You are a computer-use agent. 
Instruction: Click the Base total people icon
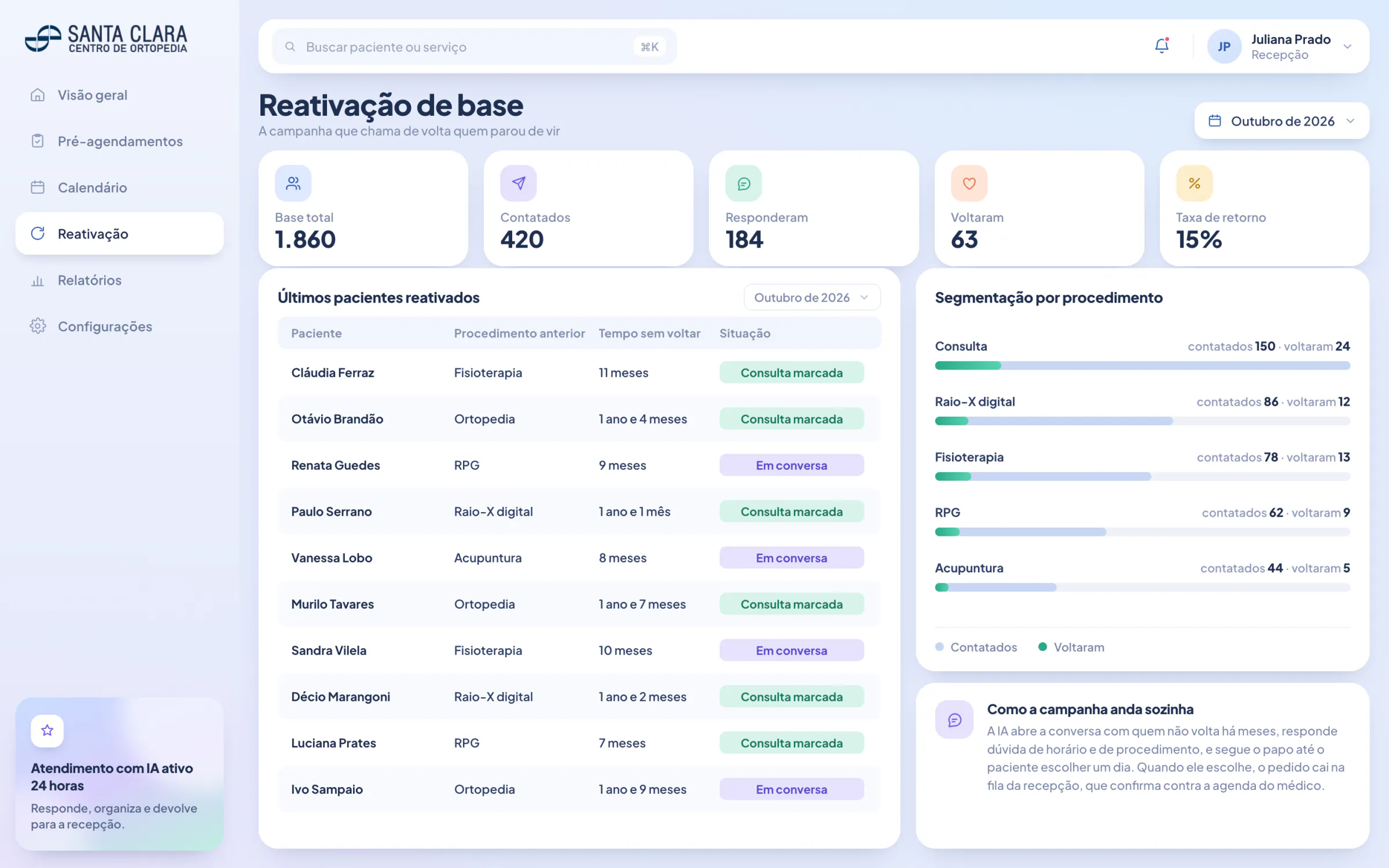(x=293, y=183)
